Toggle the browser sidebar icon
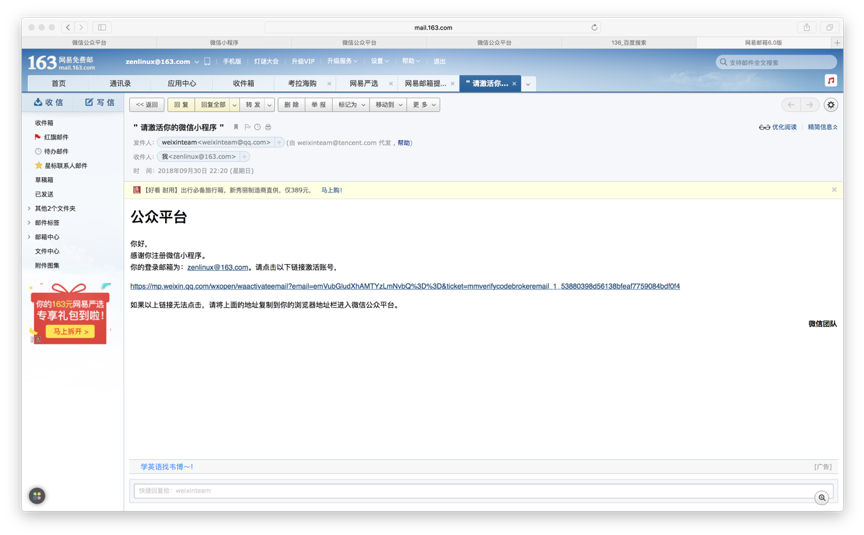 102,27
